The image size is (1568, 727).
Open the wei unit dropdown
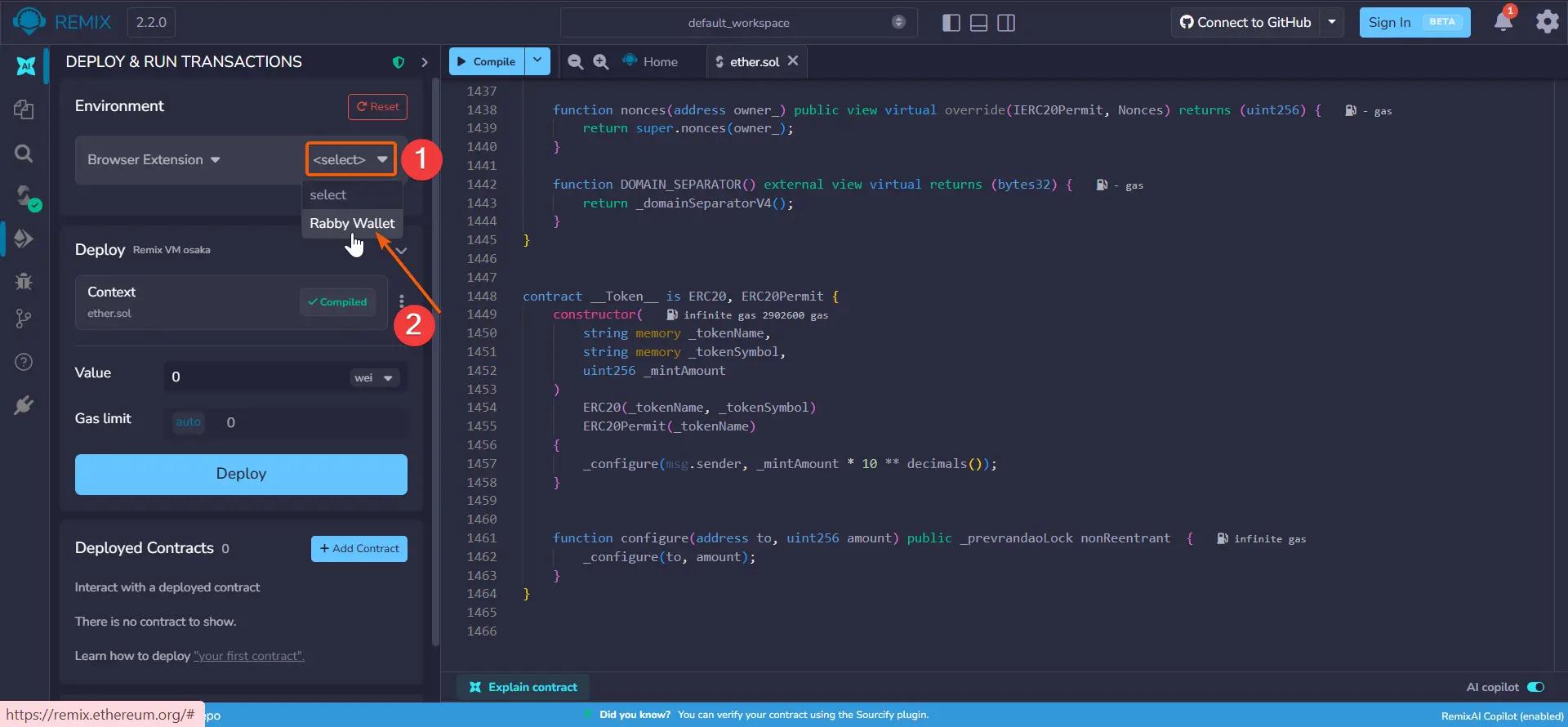[x=374, y=377]
